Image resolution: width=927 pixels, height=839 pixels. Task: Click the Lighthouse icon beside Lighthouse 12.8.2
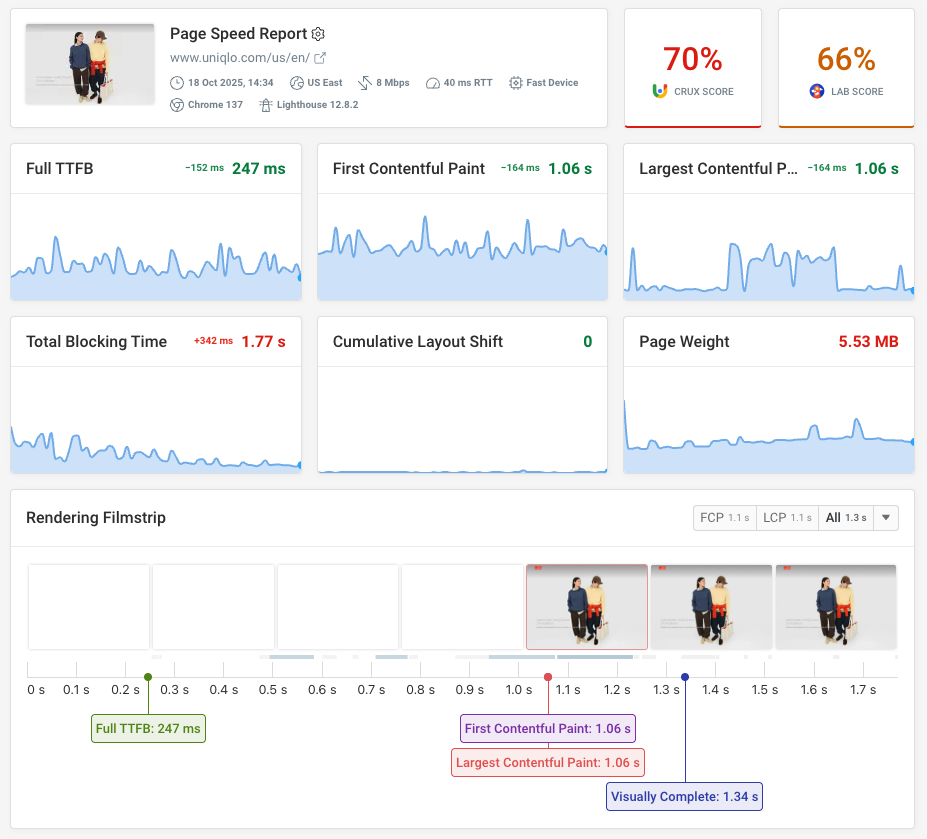pyautogui.click(x=265, y=105)
